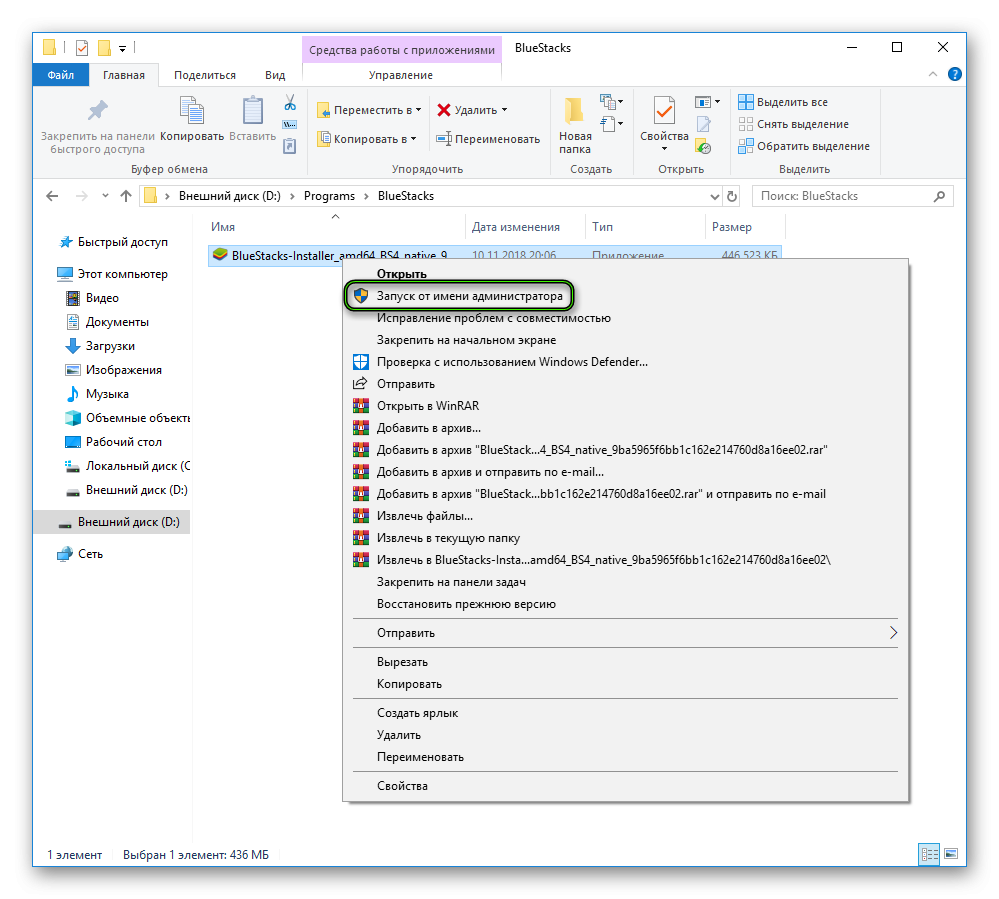The image size is (999, 899).
Task: Select Быстрый доступ in the sidebar
Action: point(122,242)
